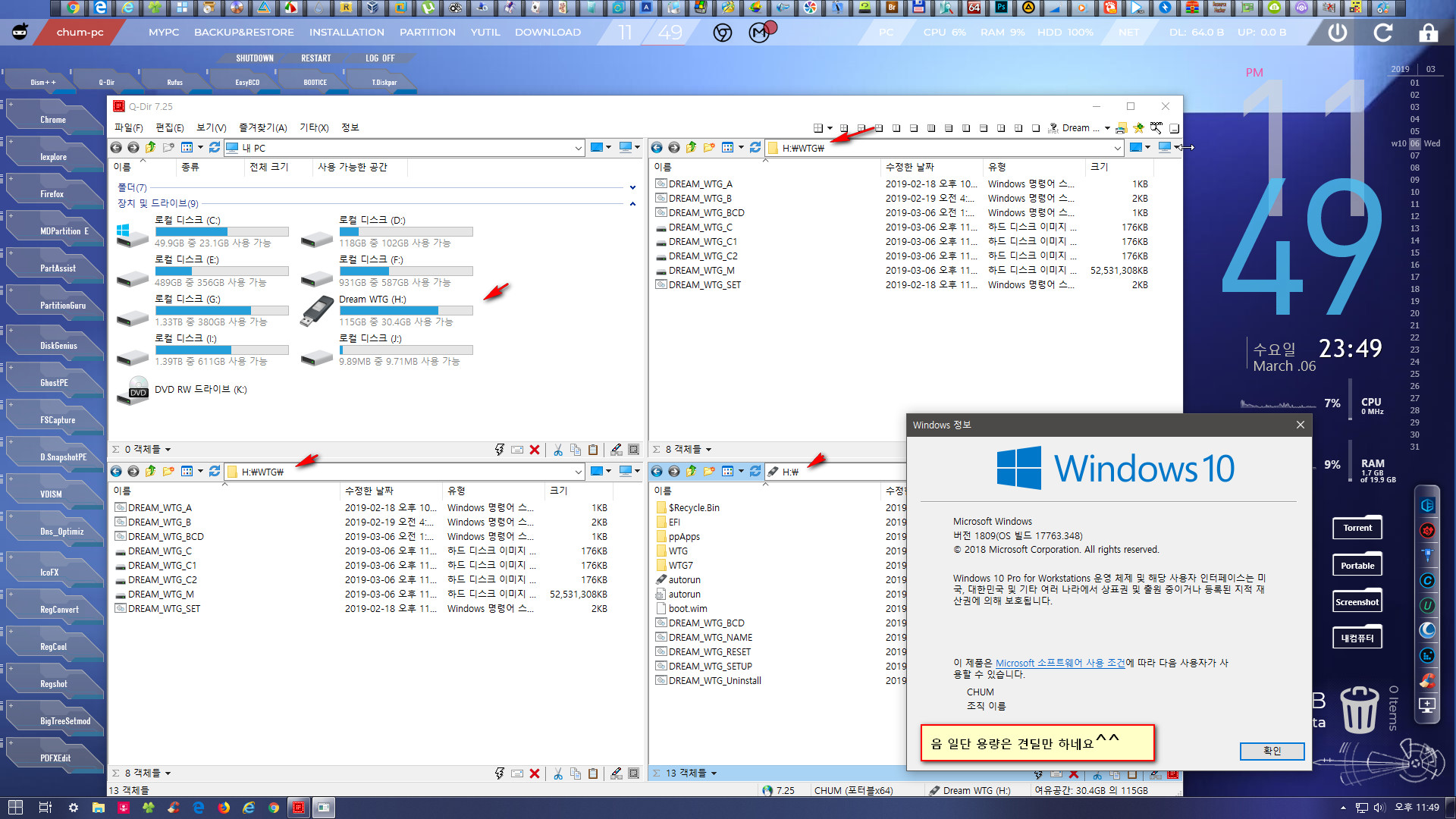Viewport: 1456px width, 819px height.
Task: Switch Q-Dir to three rows layout
Action: [x=983, y=128]
